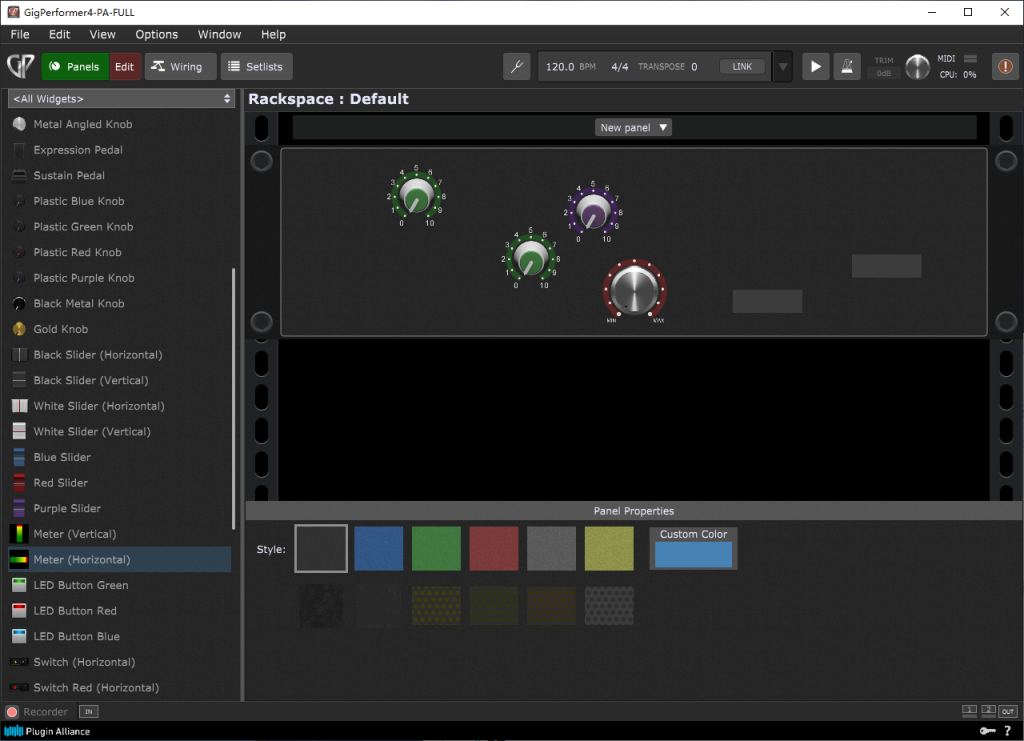Choose the green panel style swatch
1024x741 pixels.
point(436,548)
